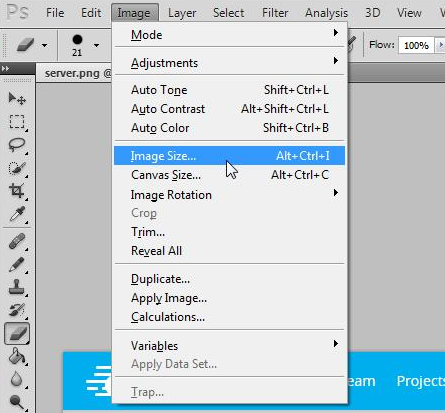Click the Flow percentage field
445x413 pixels.
click(x=416, y=45)
